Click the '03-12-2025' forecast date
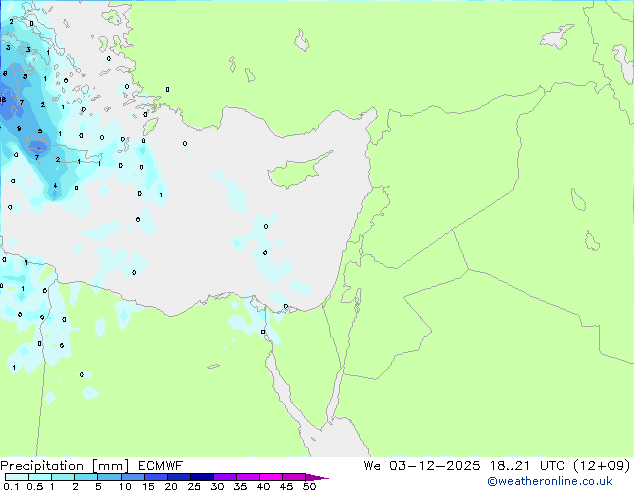The image size is (634, 490). 435,466
